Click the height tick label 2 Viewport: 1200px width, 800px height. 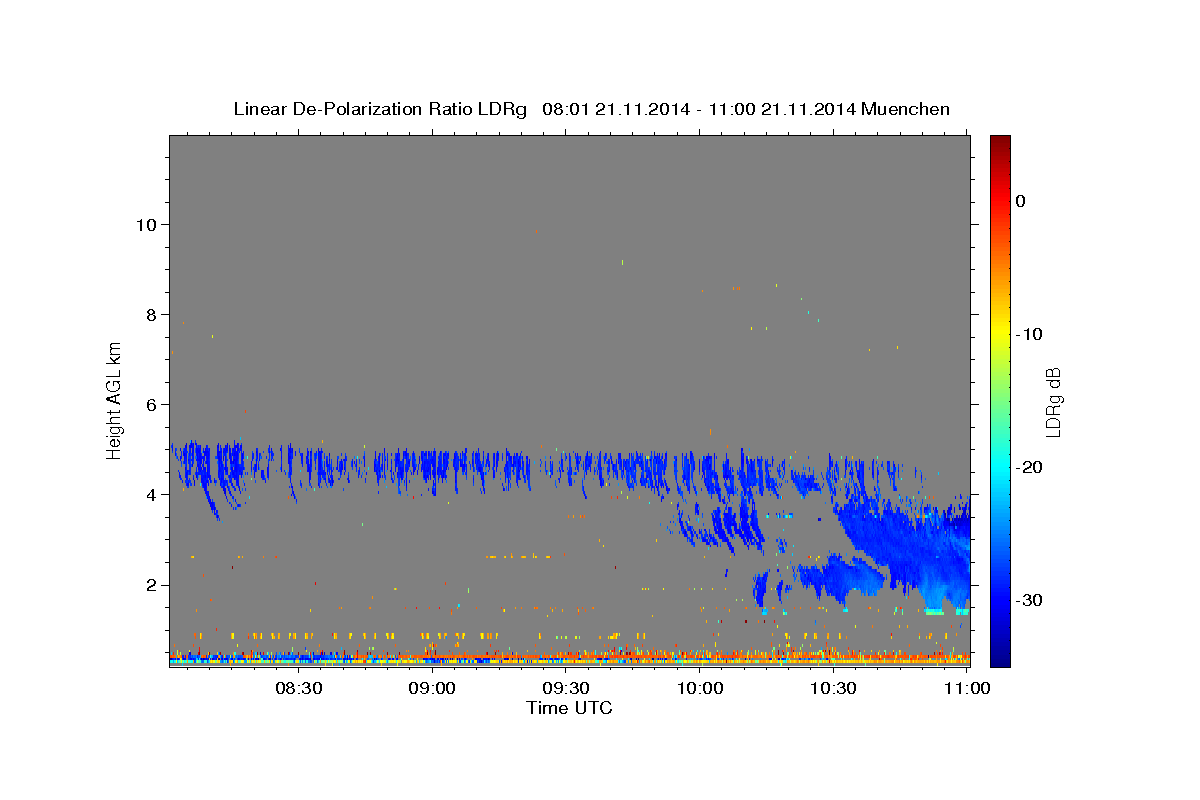(x=151, y=584)
